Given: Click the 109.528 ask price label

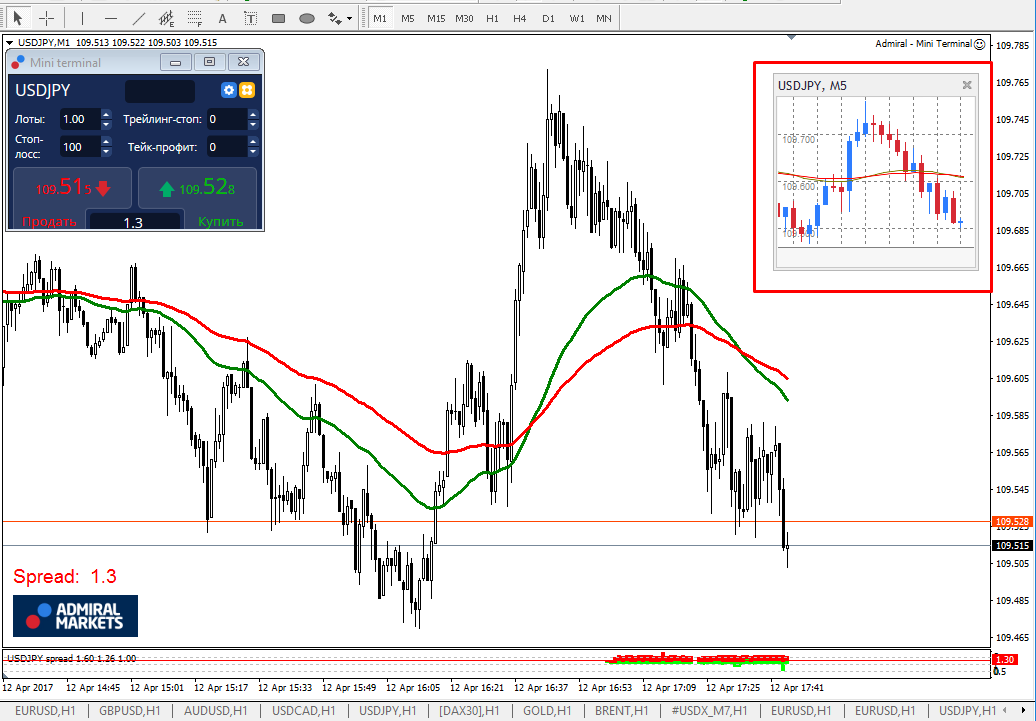Looking at the screenshot, I should (x=1012, y=522).
